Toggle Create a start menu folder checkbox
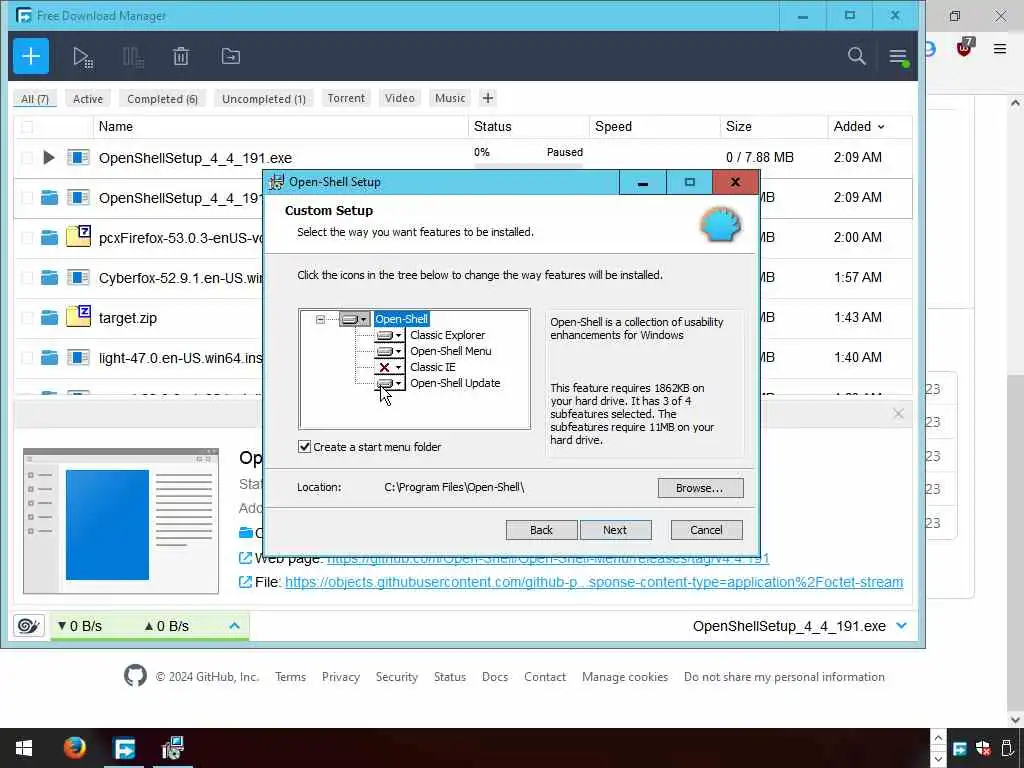 pos(304,447)
